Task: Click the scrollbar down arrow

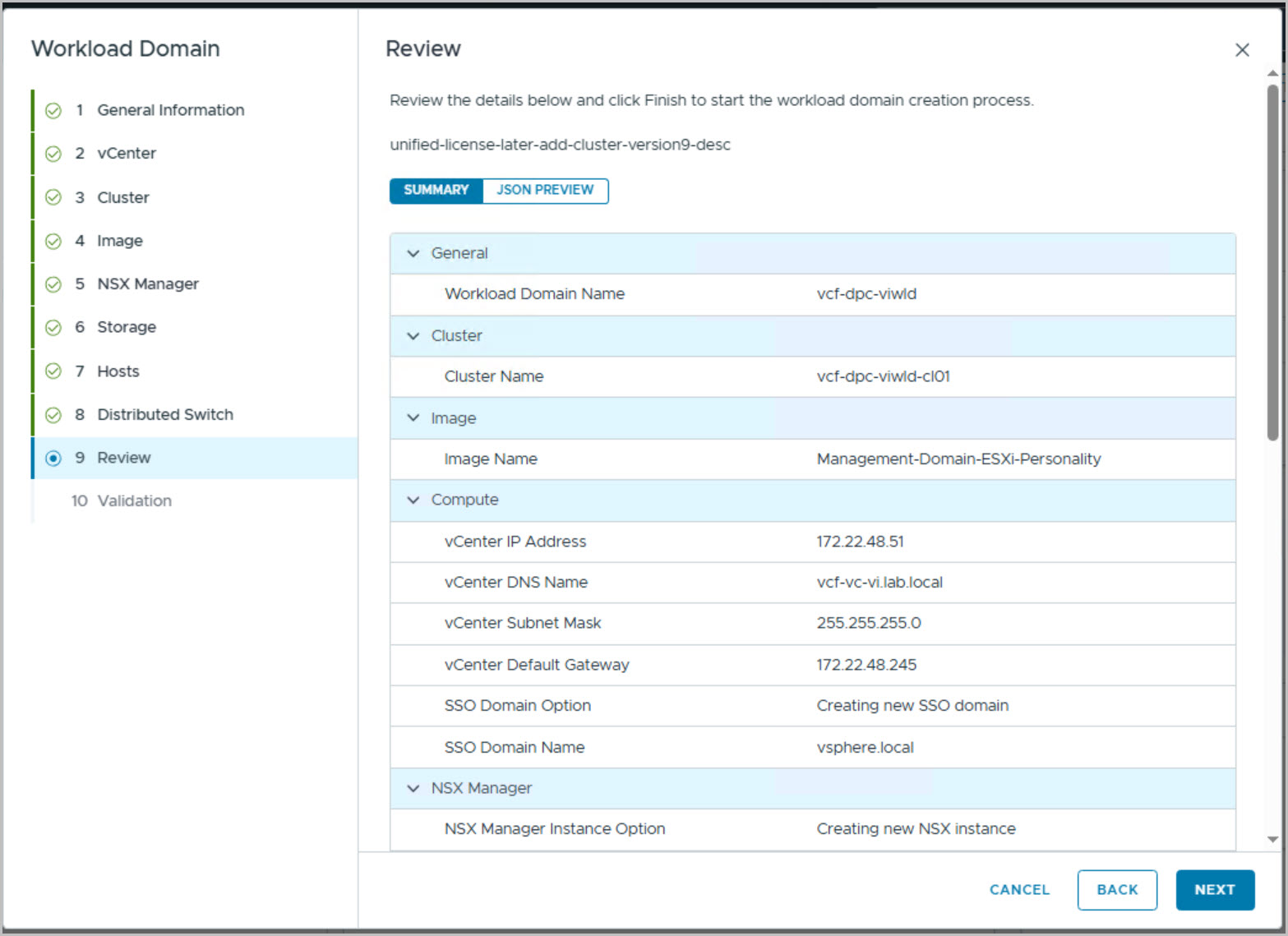Action: (1272, 840)
